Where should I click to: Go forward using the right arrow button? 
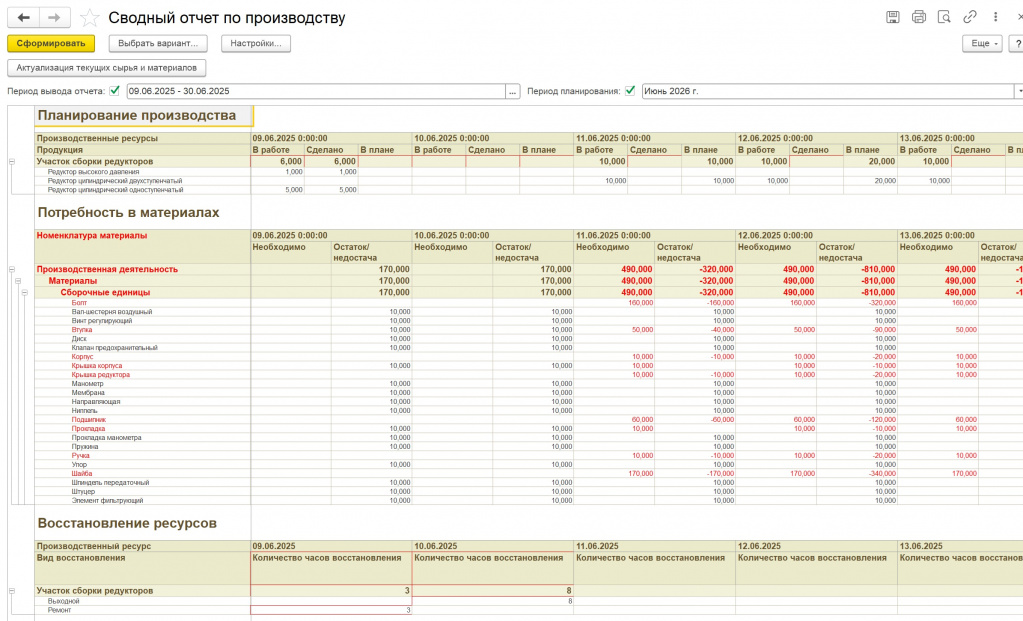coord(55,18)
